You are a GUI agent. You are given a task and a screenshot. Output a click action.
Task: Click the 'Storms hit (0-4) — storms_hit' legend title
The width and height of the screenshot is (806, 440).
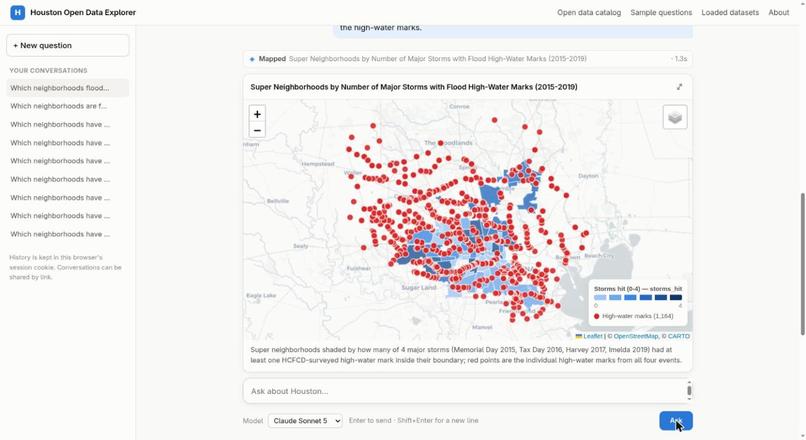(x=638, y=289)
